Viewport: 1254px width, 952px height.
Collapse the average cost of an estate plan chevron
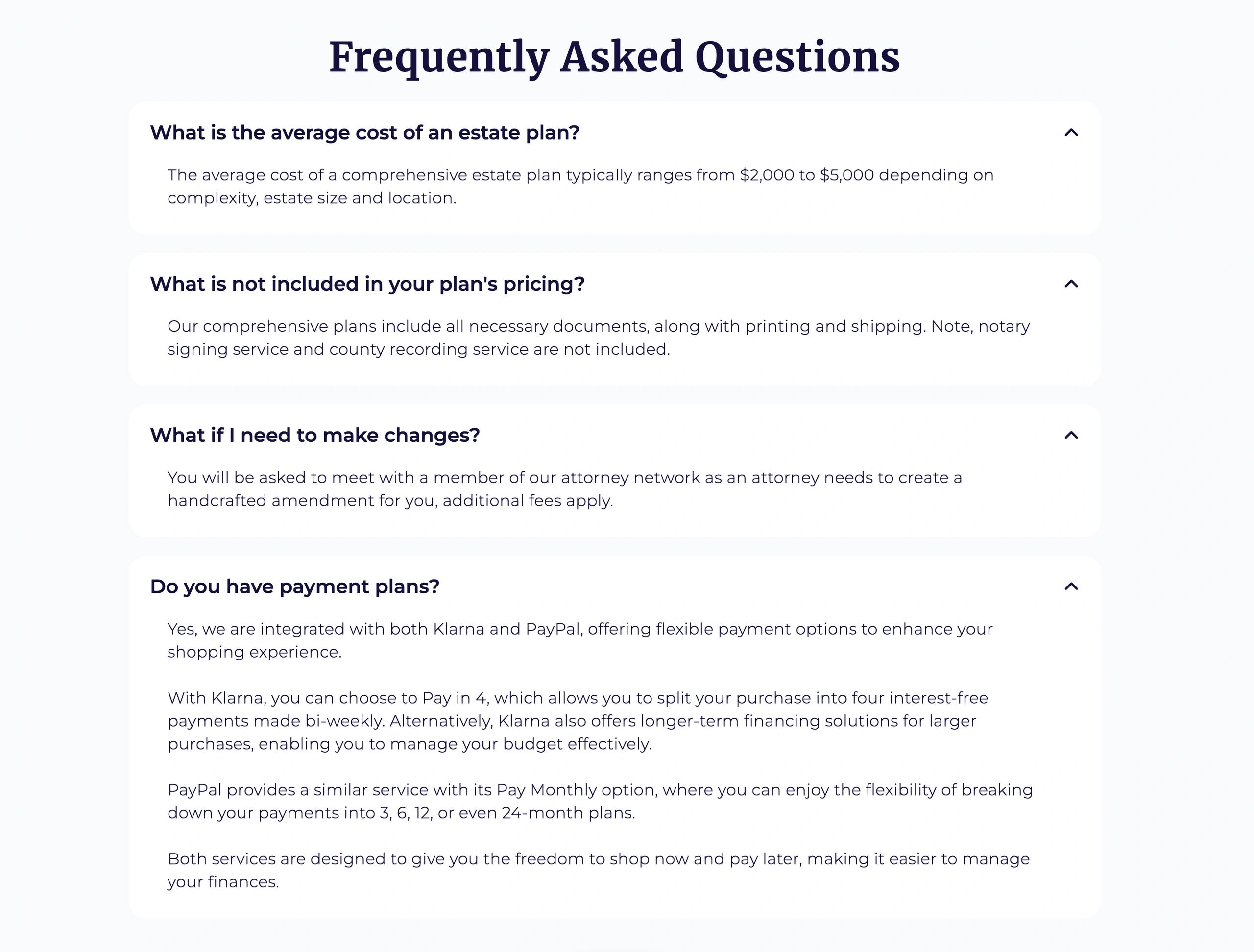point(1070,133)
